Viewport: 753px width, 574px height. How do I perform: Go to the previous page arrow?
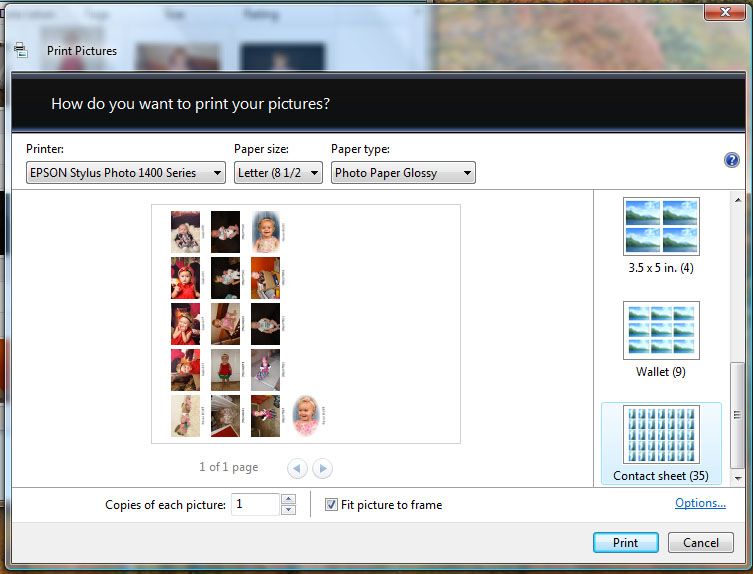point(298,467)
